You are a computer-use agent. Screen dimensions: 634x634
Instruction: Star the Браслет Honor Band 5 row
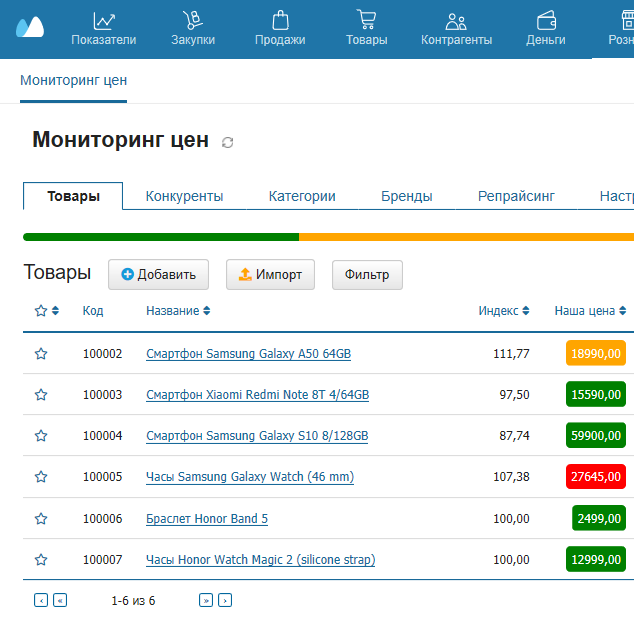coord(41,519)
